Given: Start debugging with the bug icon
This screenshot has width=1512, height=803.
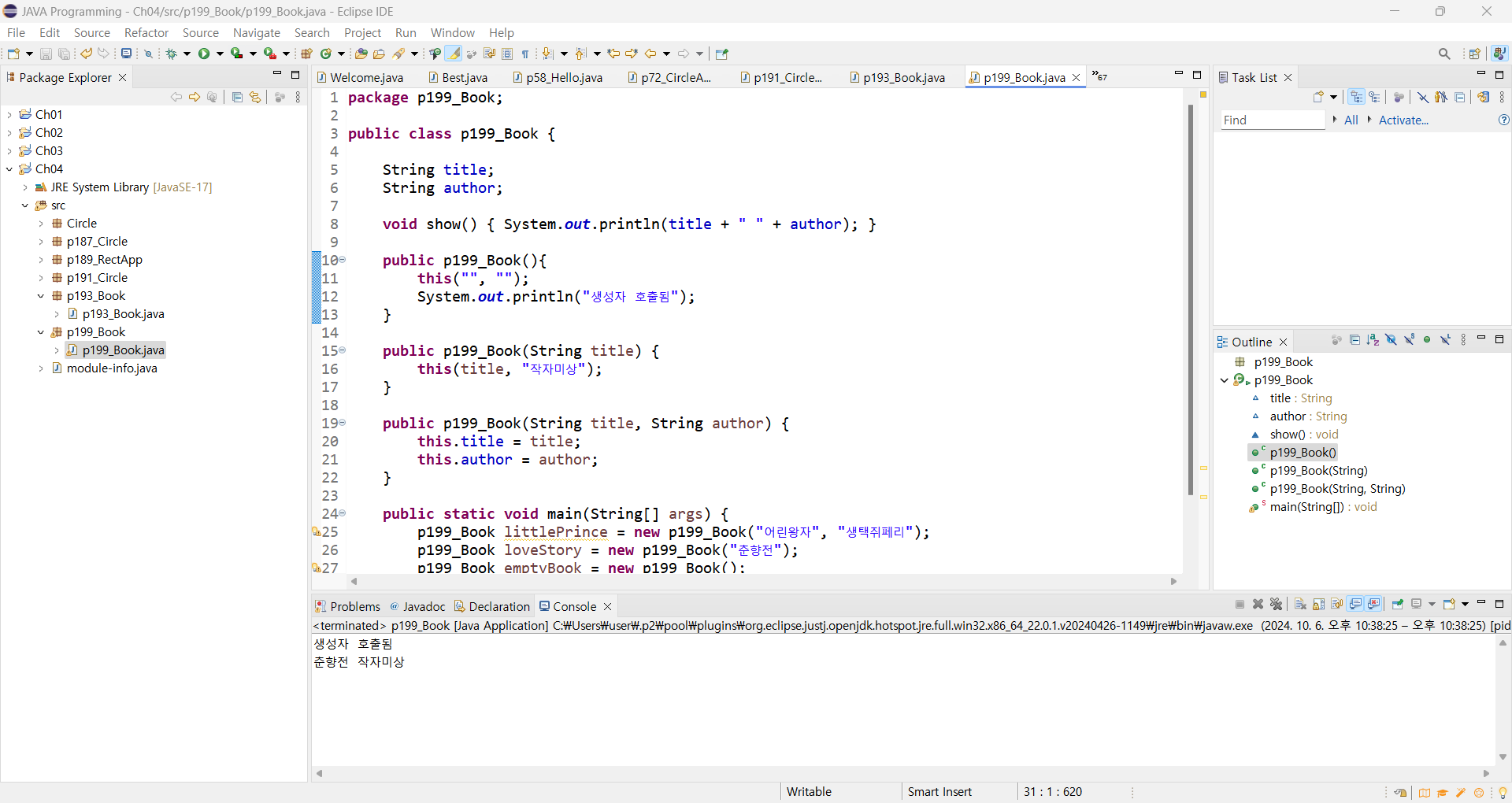Looking at the screenshot, I should point(171,54).
